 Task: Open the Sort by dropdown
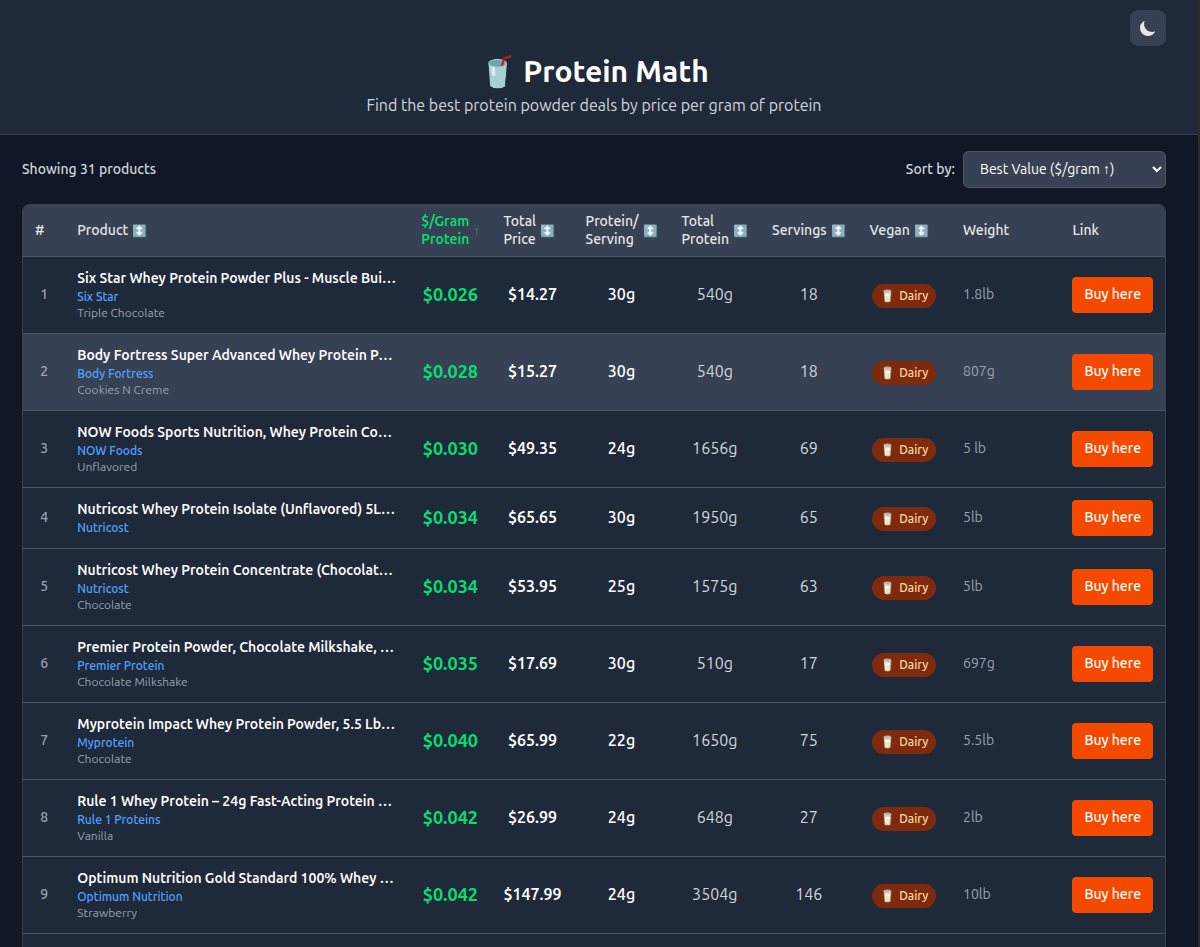coord(1064,169)
